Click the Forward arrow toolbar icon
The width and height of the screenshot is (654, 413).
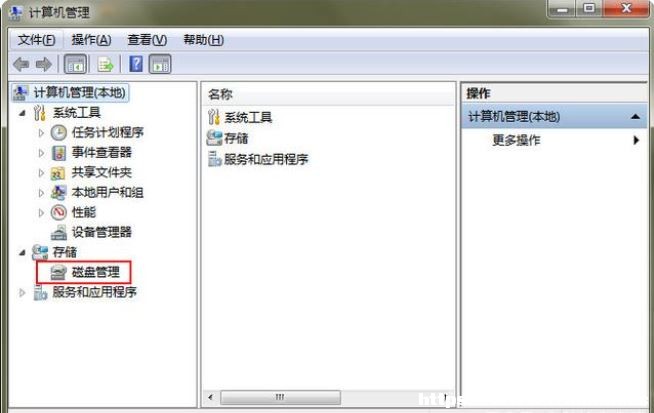[44, 64]
